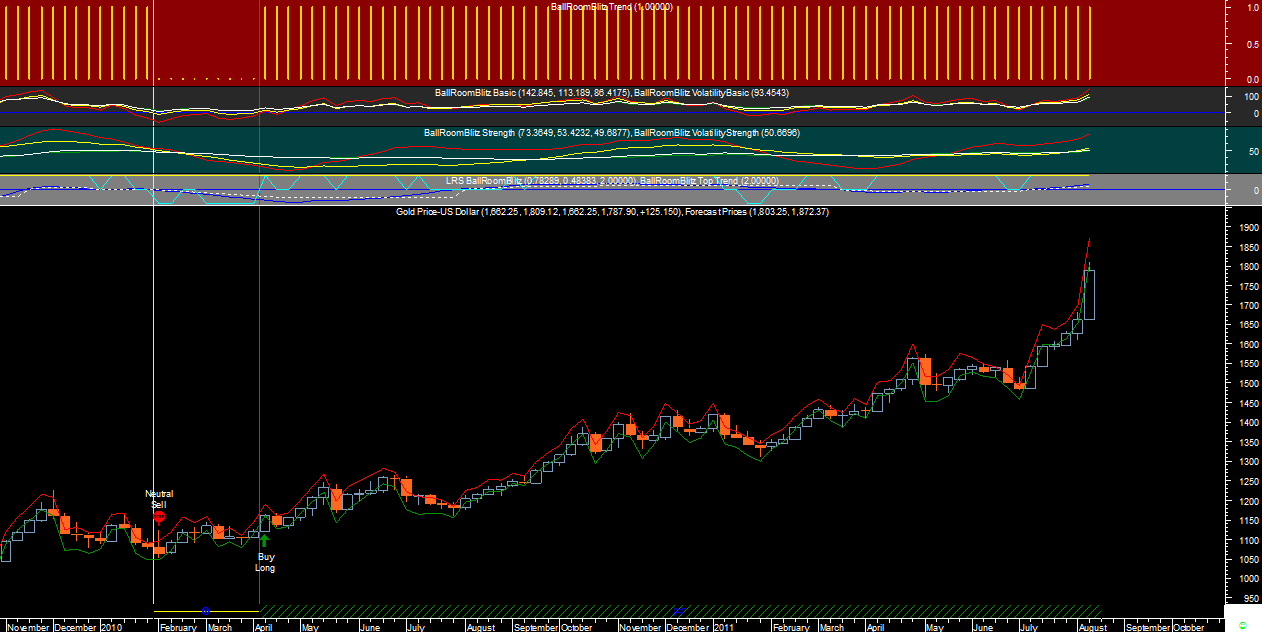Select the blue circle marker under March 2010
Viewport: 1262px width, 632px height.
point(206,611)
